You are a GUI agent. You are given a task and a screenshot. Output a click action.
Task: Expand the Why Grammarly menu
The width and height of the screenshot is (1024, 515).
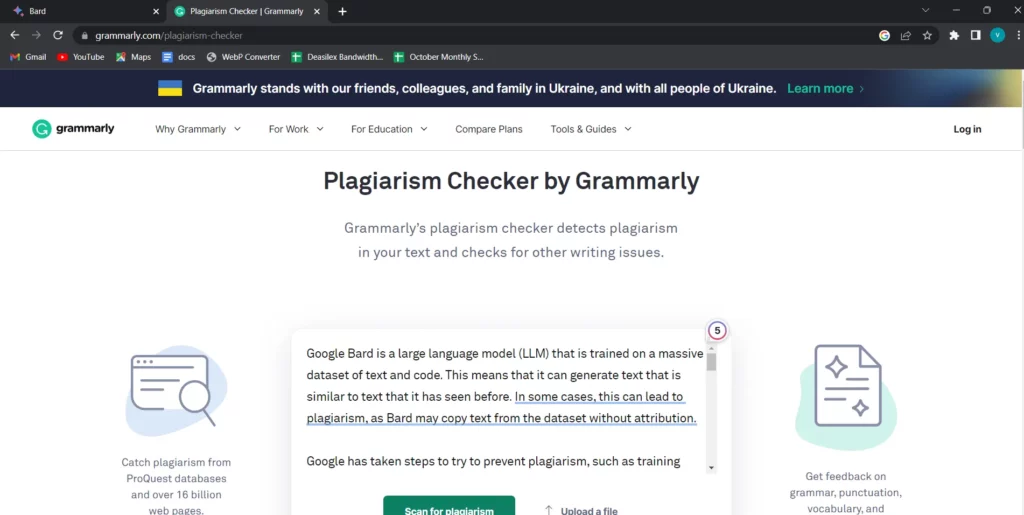click(x=198, y=129)
